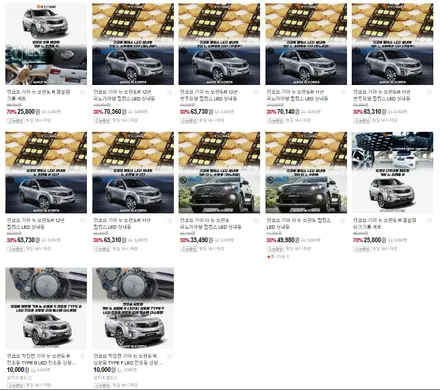Screen dimensions: 440x390
Task: Open the black SUV thumbnail for 49,980원 item
Action: [306, 173]
